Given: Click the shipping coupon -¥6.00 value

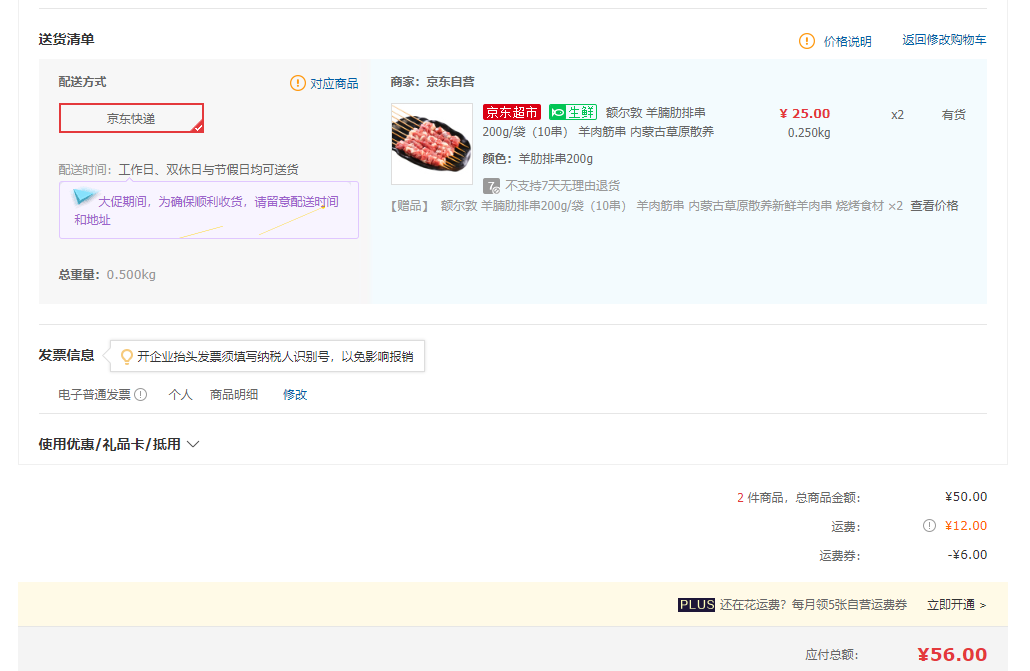Looking at the screenshot, I should [967, 555].
